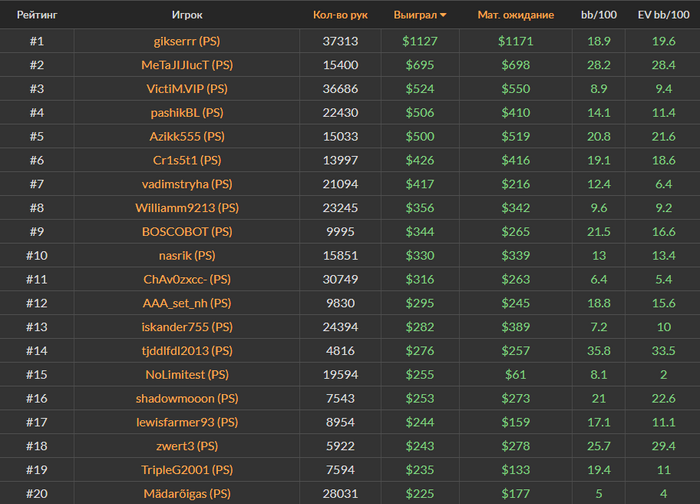This screenshot has height=504, width=700.
Task: Select the TripleG2001 (PS) player link
Action: 186,470
